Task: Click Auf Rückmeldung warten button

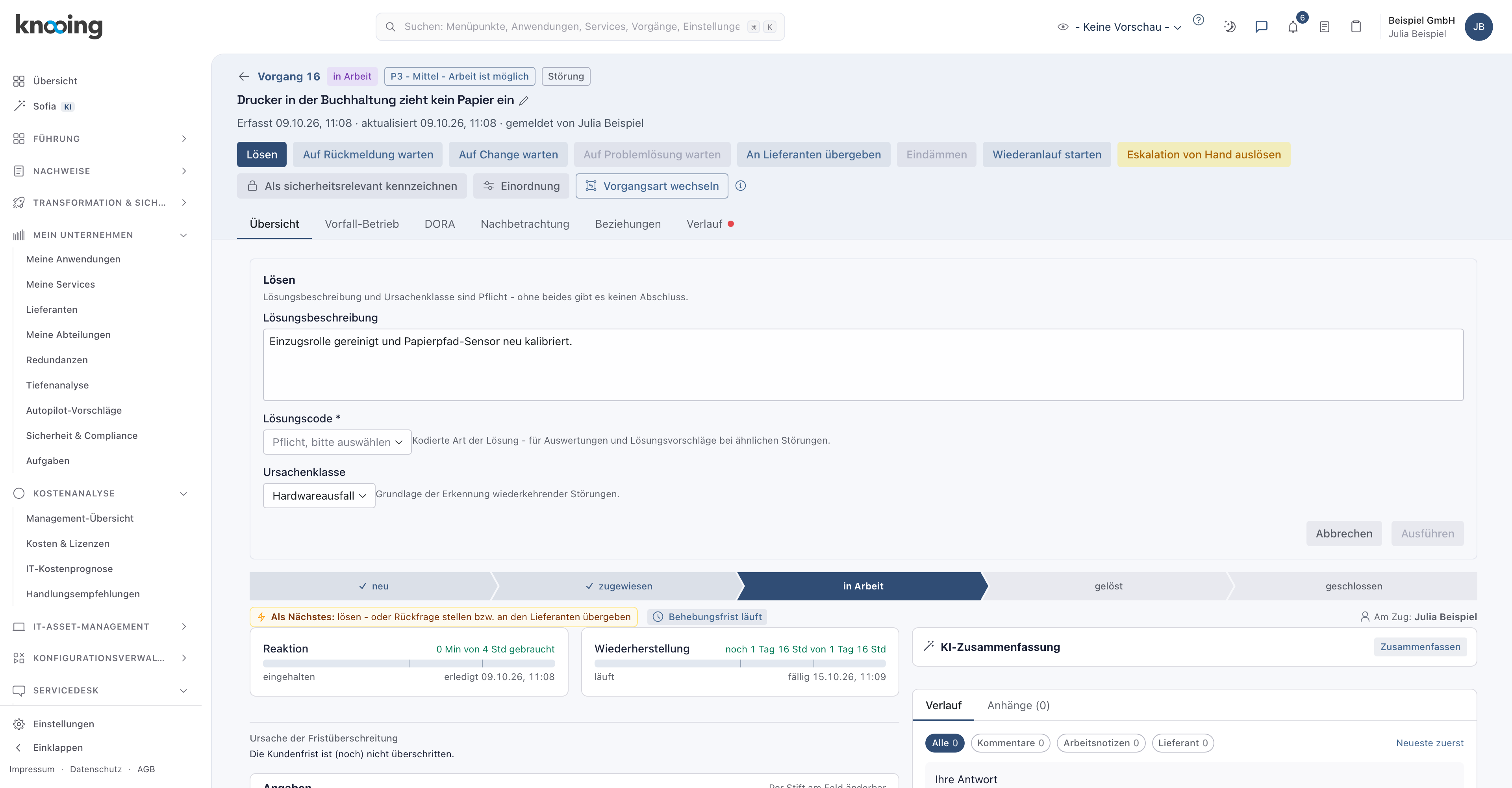Action: [x=368, y=154]
